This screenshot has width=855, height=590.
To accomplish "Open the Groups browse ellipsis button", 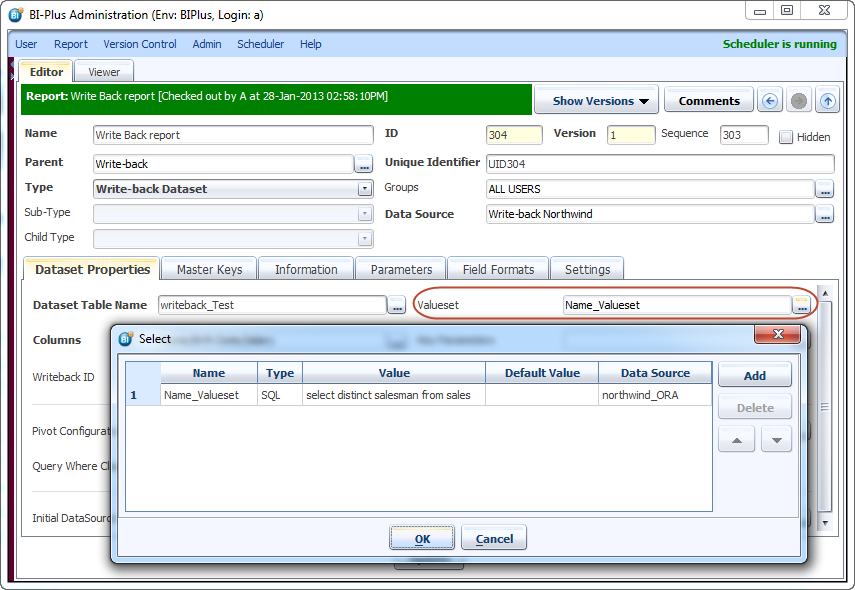I will point(824,189).
